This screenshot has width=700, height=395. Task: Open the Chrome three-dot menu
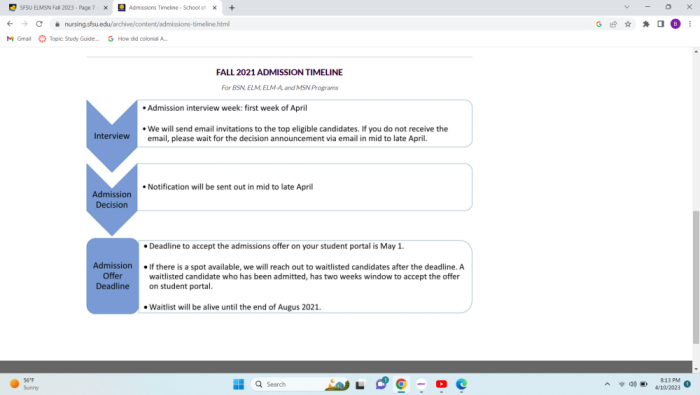[690, 24]
